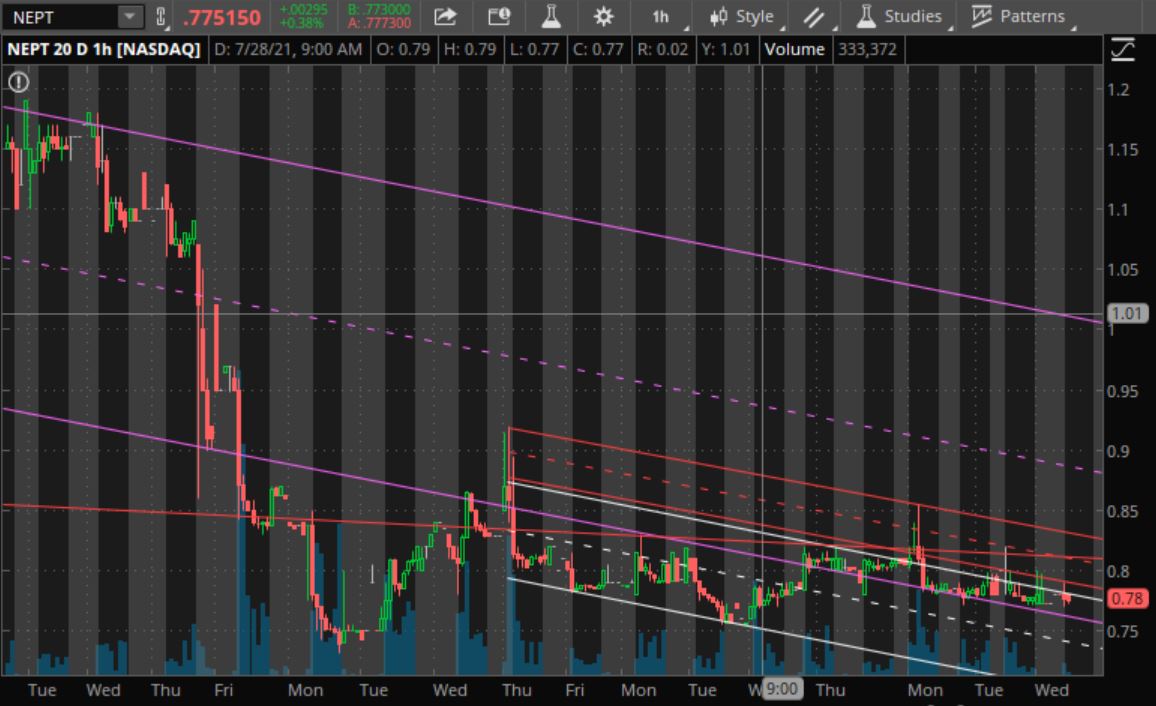Open the drawing tools slash icon
Screen dimensions: 1156x706
pyautogui.click(x=814, y=16)
